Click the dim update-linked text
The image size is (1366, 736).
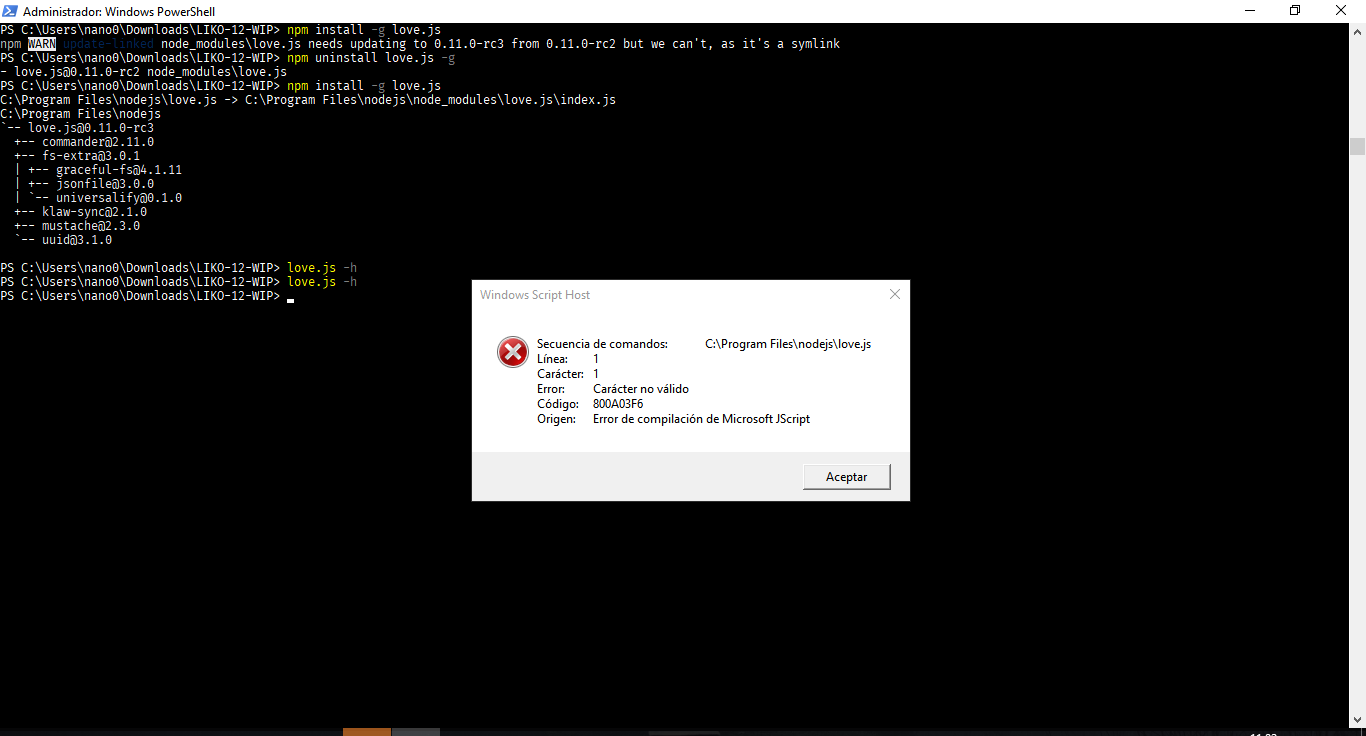(108, 44)
